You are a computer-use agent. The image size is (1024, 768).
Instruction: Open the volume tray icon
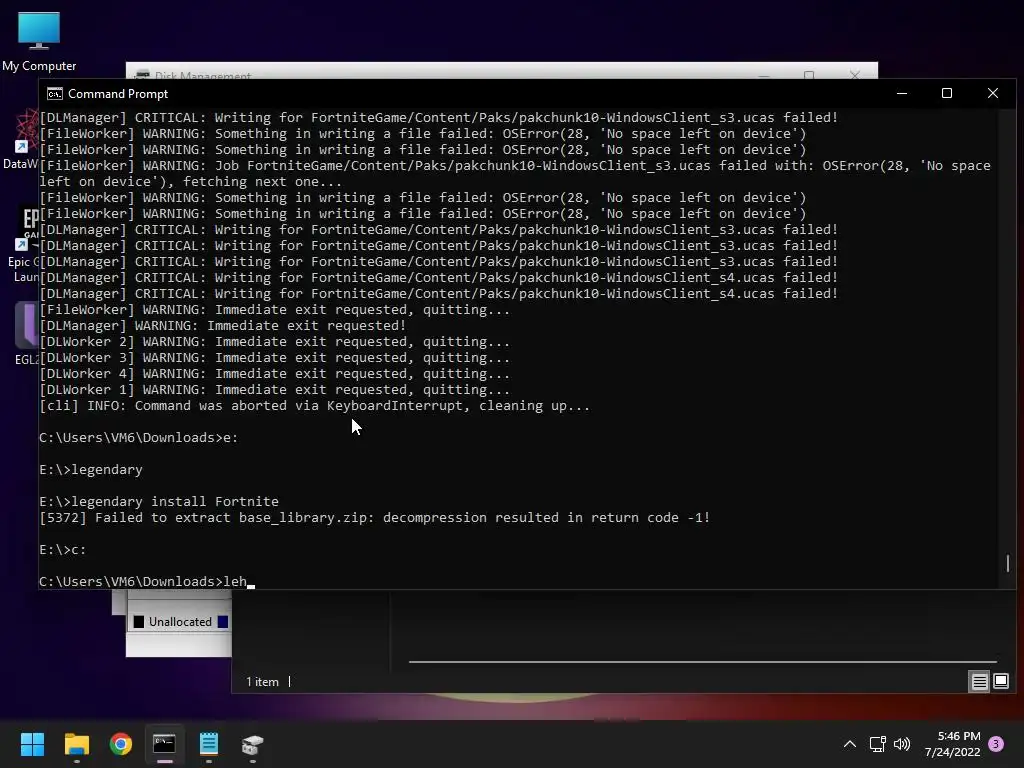tap(902, 744)
